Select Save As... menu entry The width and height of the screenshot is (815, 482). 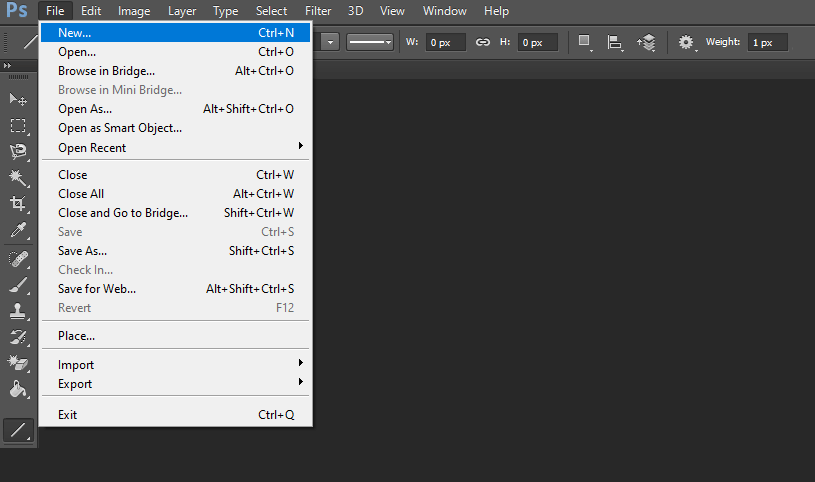175,251
